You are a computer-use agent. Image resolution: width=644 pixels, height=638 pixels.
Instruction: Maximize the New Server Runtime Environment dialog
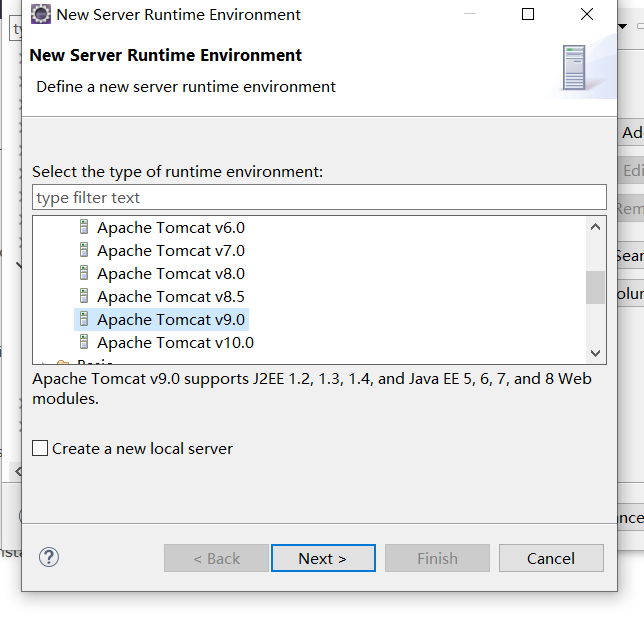tap(528, 14)
